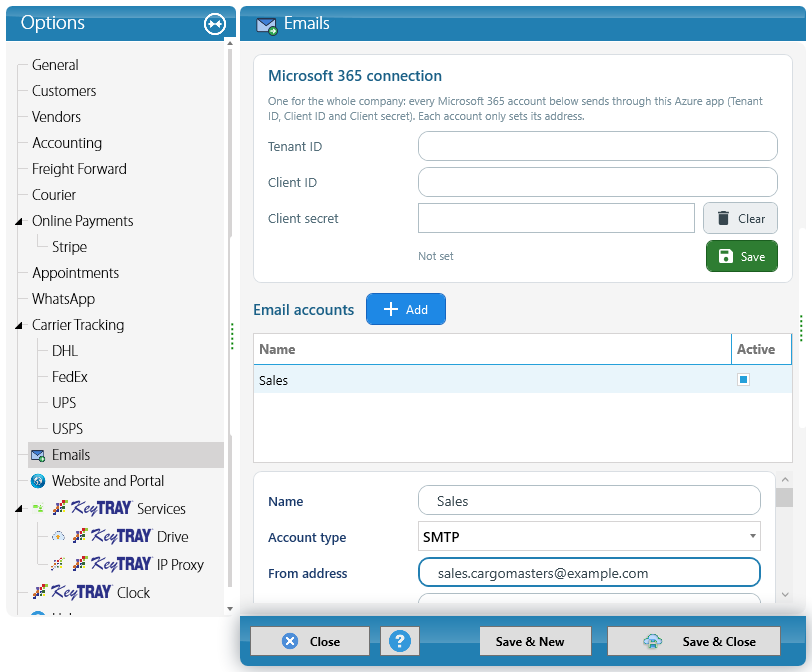Image resolution: width=812 pixels, height=672 pixels.
Task: Click the Save & New button
Action: 535,641
